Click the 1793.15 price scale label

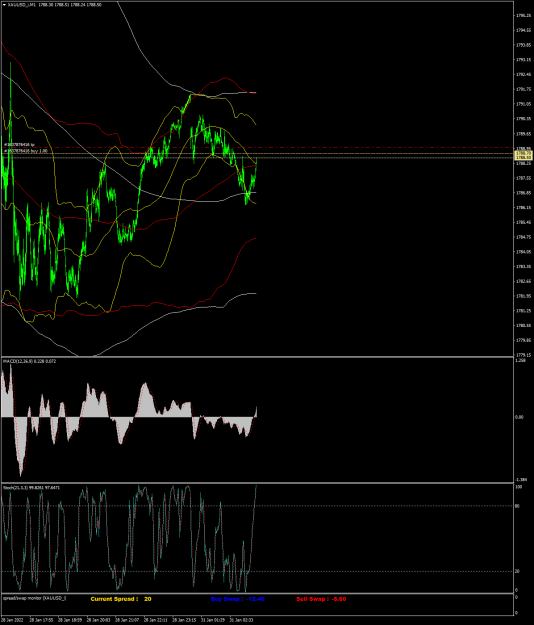pos(523,60)
